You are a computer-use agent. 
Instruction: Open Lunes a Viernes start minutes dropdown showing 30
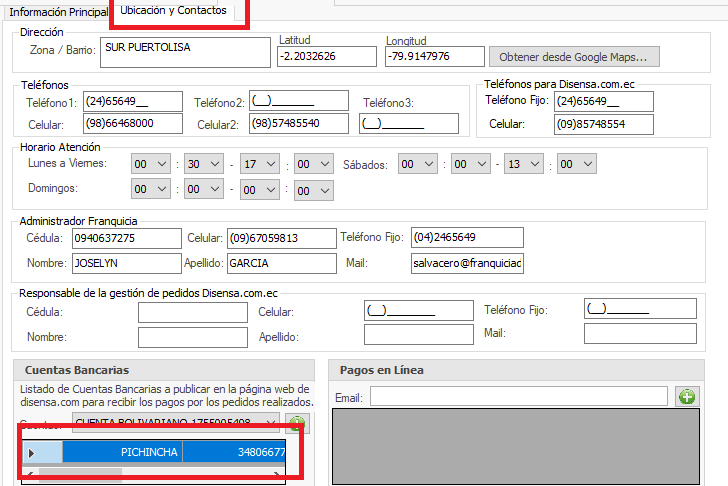205,164
